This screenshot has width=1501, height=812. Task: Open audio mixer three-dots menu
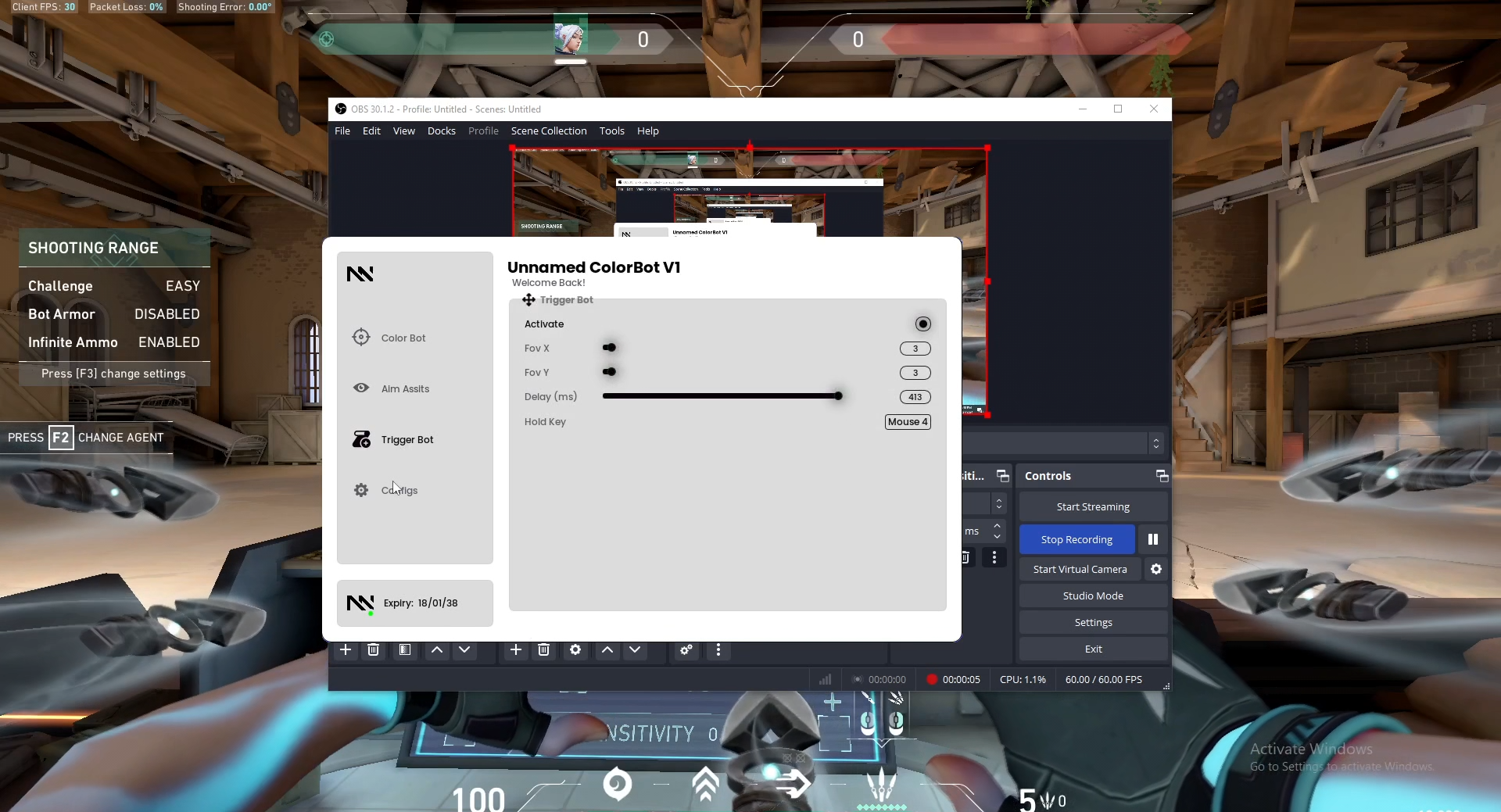click(x=718, y=649)
